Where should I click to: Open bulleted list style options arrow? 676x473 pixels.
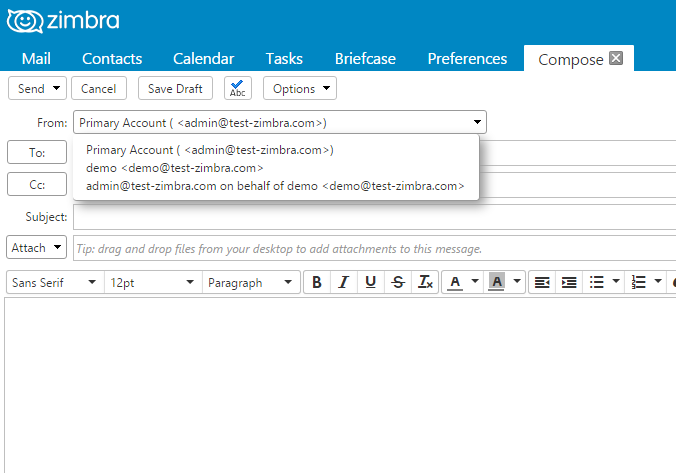click(x=616, y=282)
